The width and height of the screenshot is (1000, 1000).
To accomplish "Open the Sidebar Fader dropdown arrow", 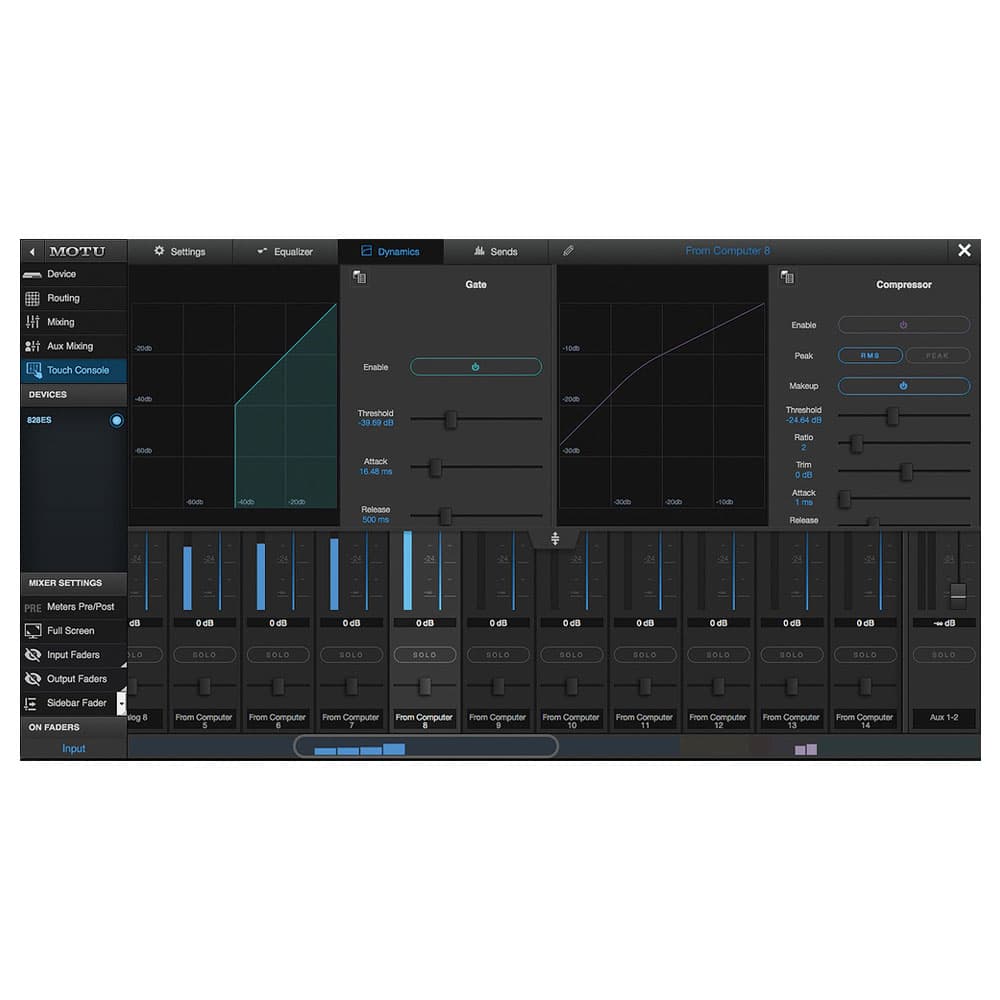I will [x=121, y=703].
